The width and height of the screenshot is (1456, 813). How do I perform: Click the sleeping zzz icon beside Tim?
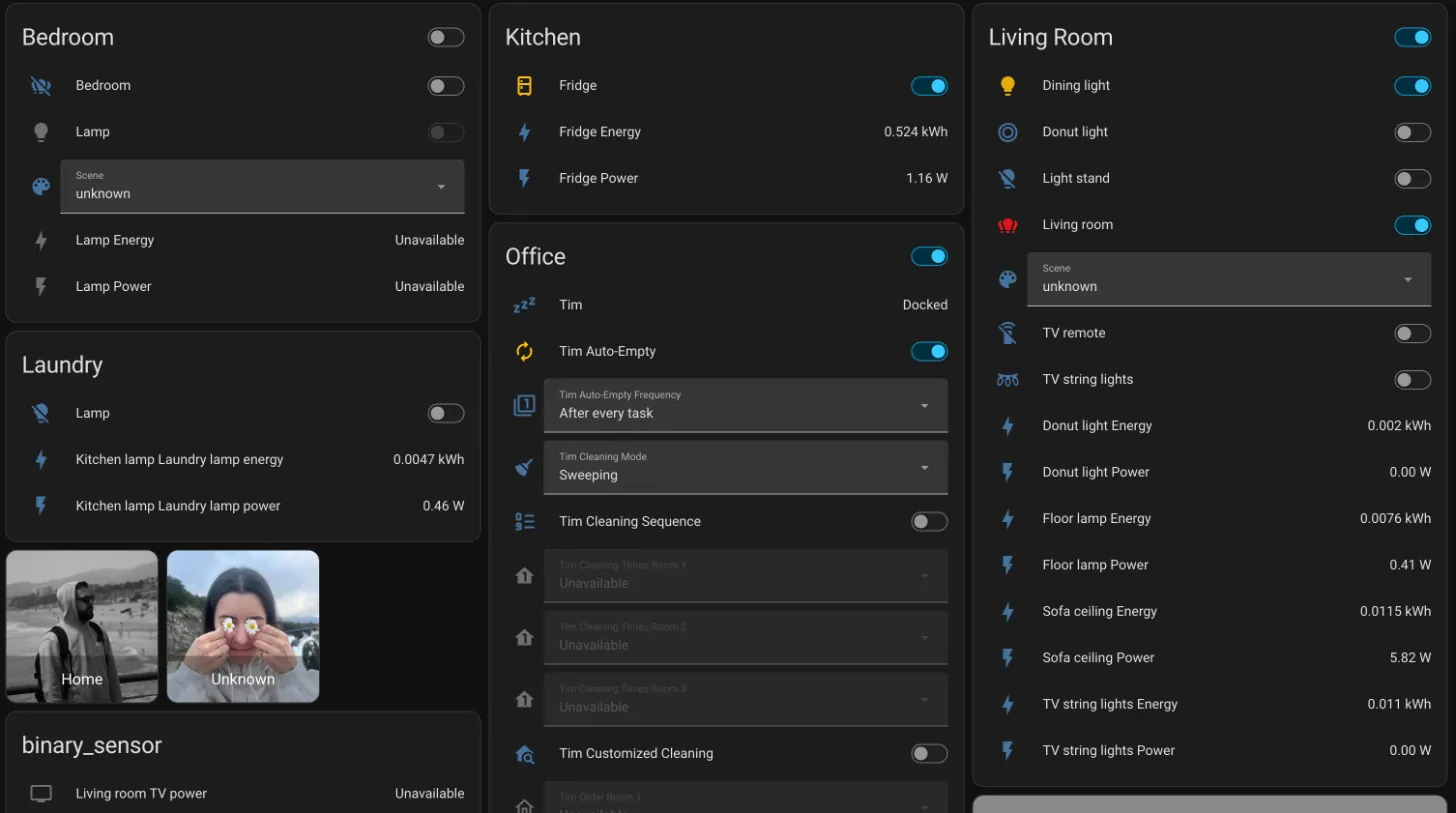click(524, 305)
